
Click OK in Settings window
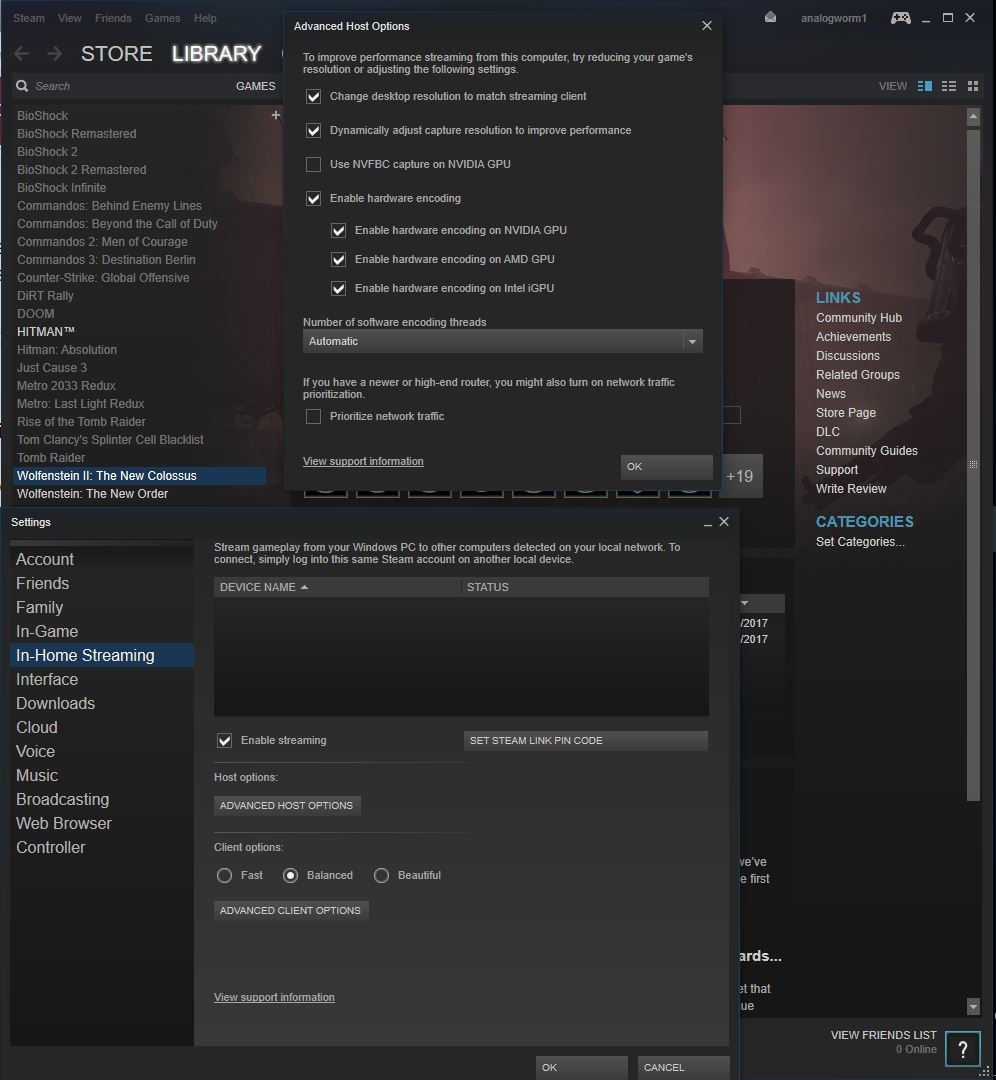click(581, 1067)
